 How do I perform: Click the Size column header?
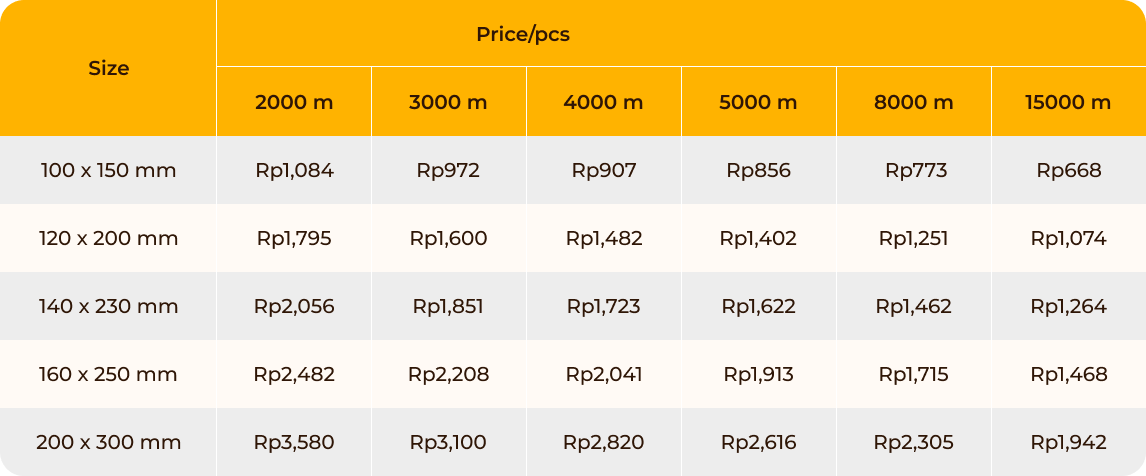pyautogui.click(x=108, y=68)
